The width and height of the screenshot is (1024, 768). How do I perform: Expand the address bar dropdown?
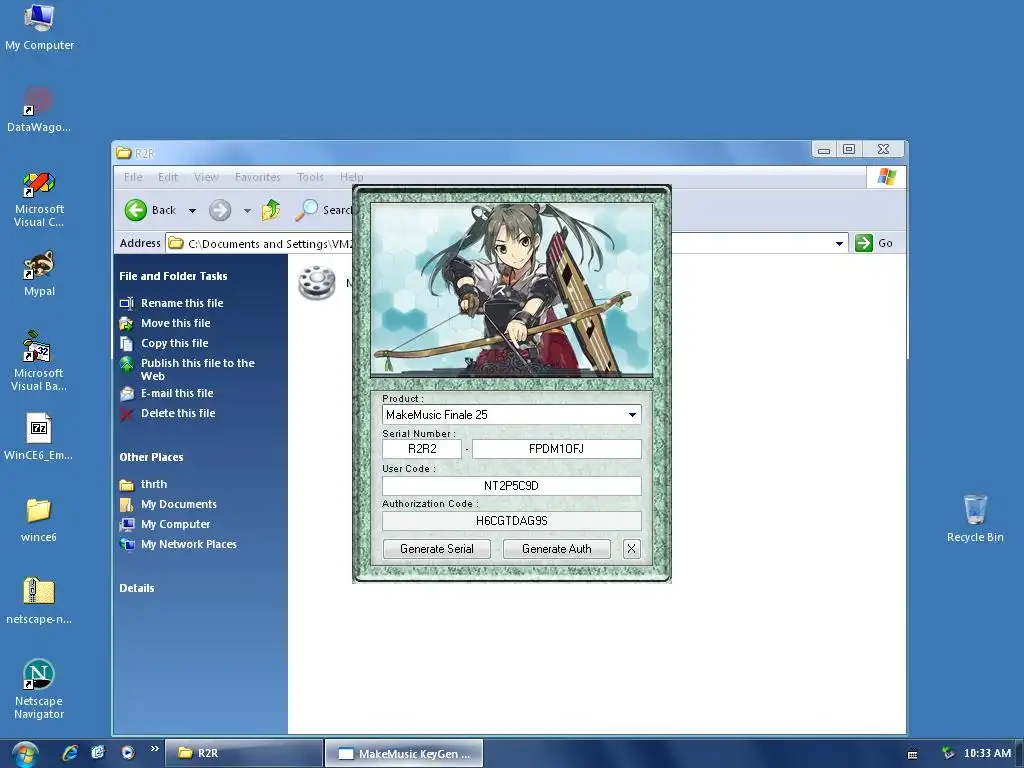(839, 244)
